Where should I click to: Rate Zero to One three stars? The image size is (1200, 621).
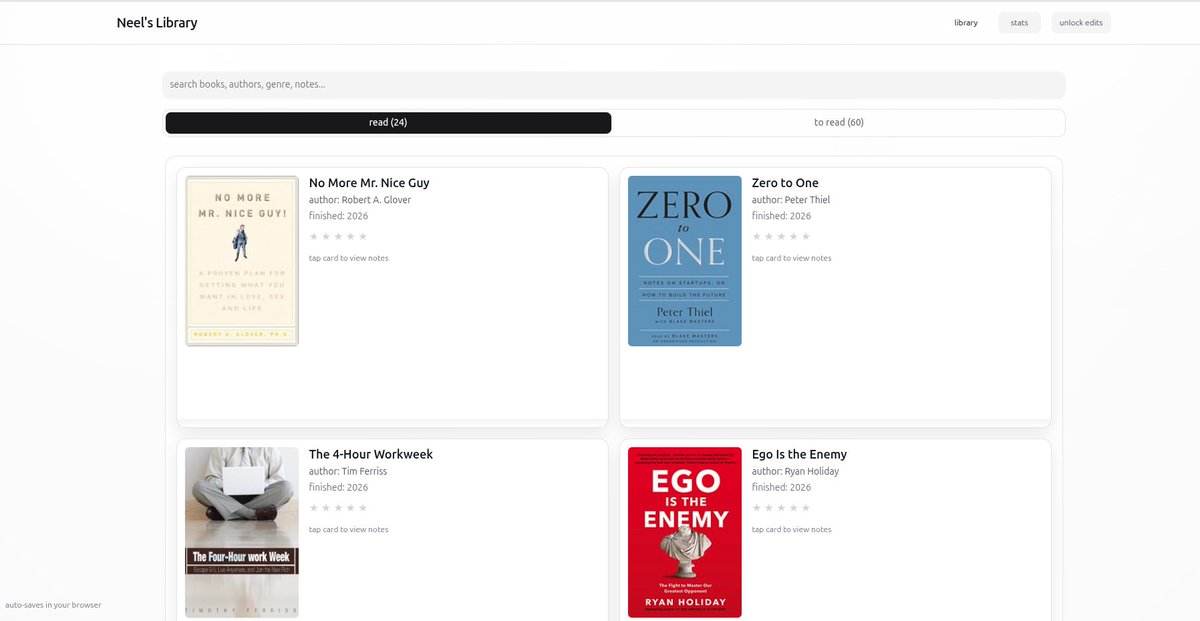tap(781, 237)
